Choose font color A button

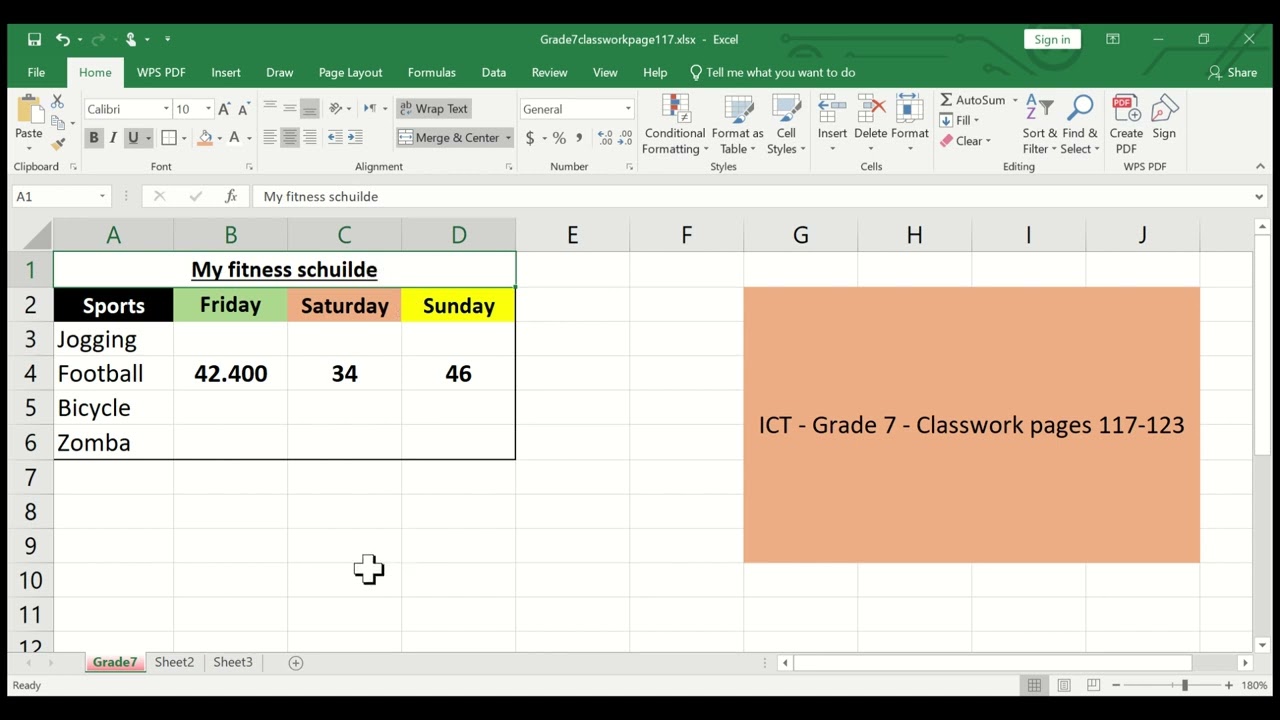click(235, 138)
